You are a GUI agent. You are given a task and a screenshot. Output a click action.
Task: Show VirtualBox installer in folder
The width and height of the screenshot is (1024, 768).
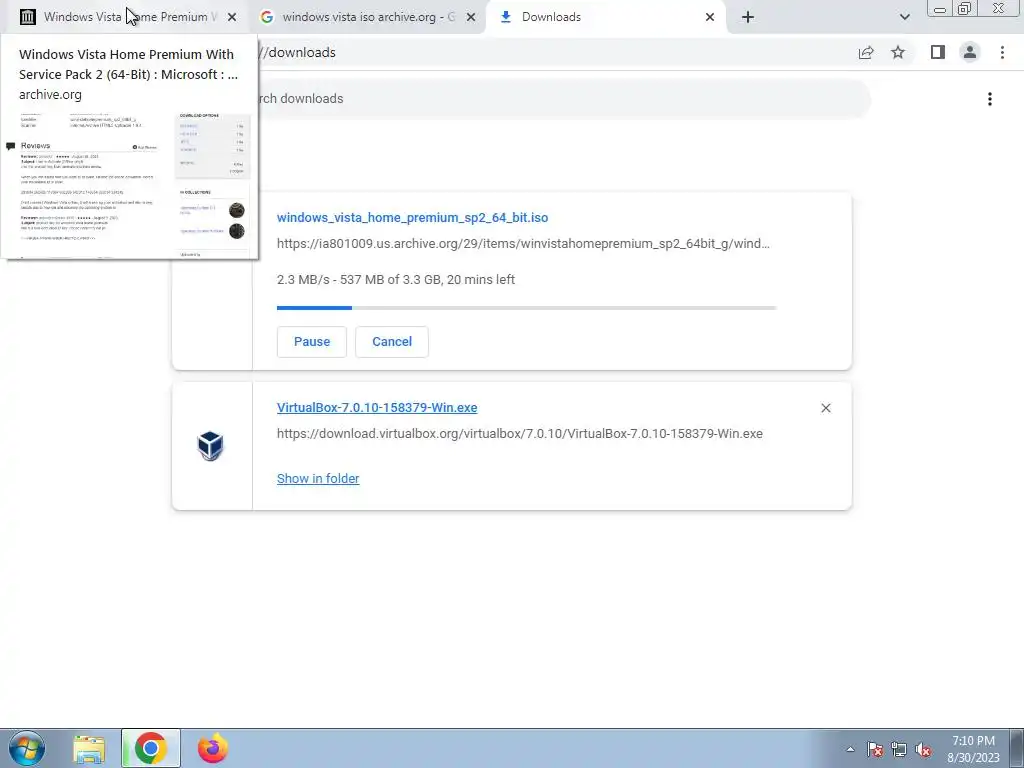(318, 479)
